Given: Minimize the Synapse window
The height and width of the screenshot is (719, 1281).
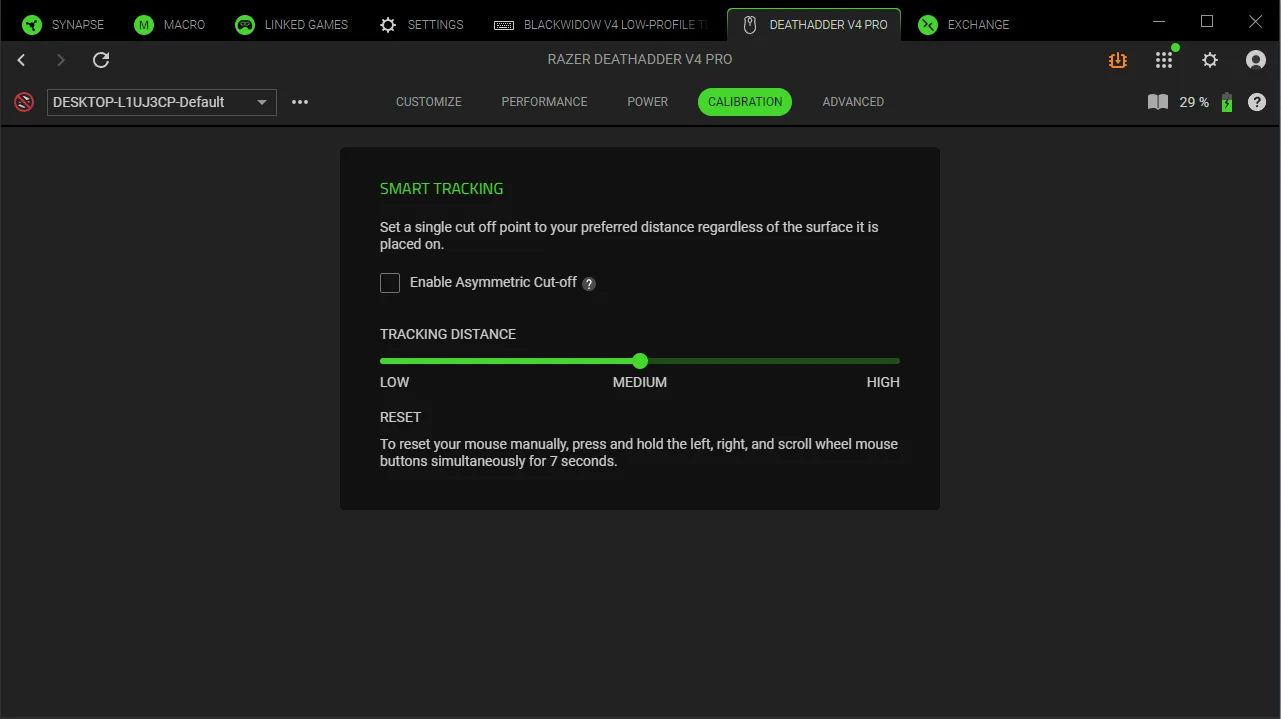Looking at the screenshot, I should point(1159,21).
